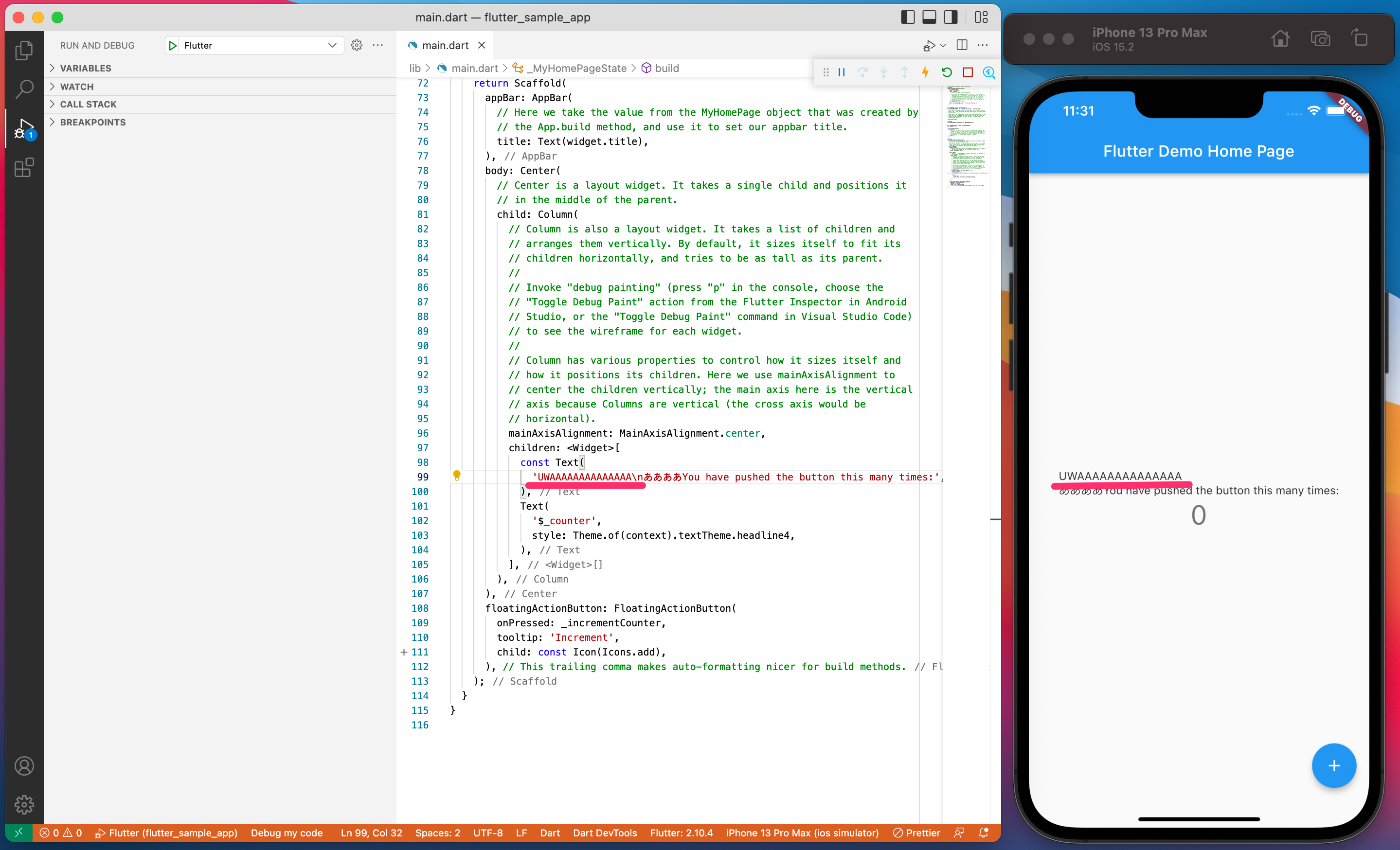Select the main.dart editor tab

coord(445,45)
